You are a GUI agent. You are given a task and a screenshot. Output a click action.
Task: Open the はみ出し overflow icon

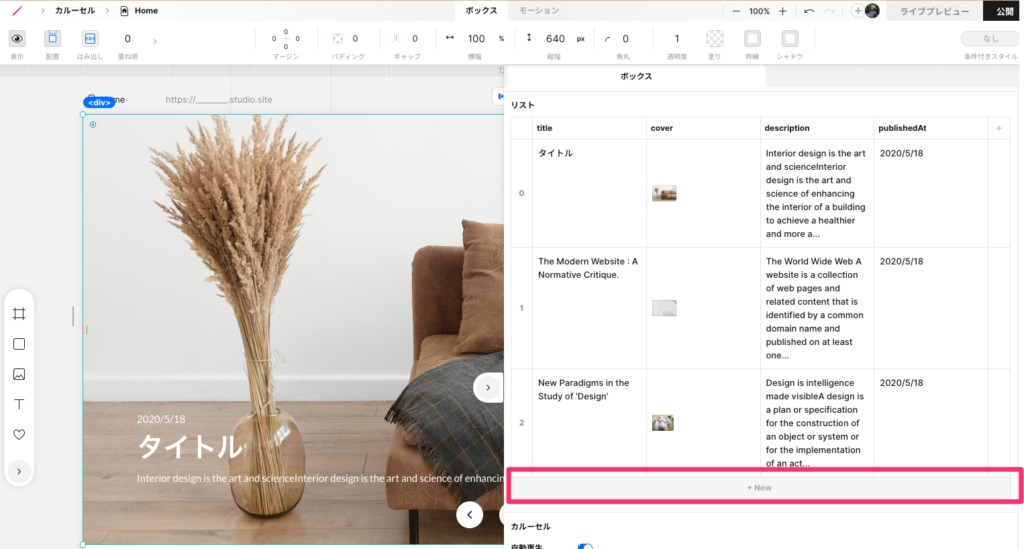[x=90, y=39]
